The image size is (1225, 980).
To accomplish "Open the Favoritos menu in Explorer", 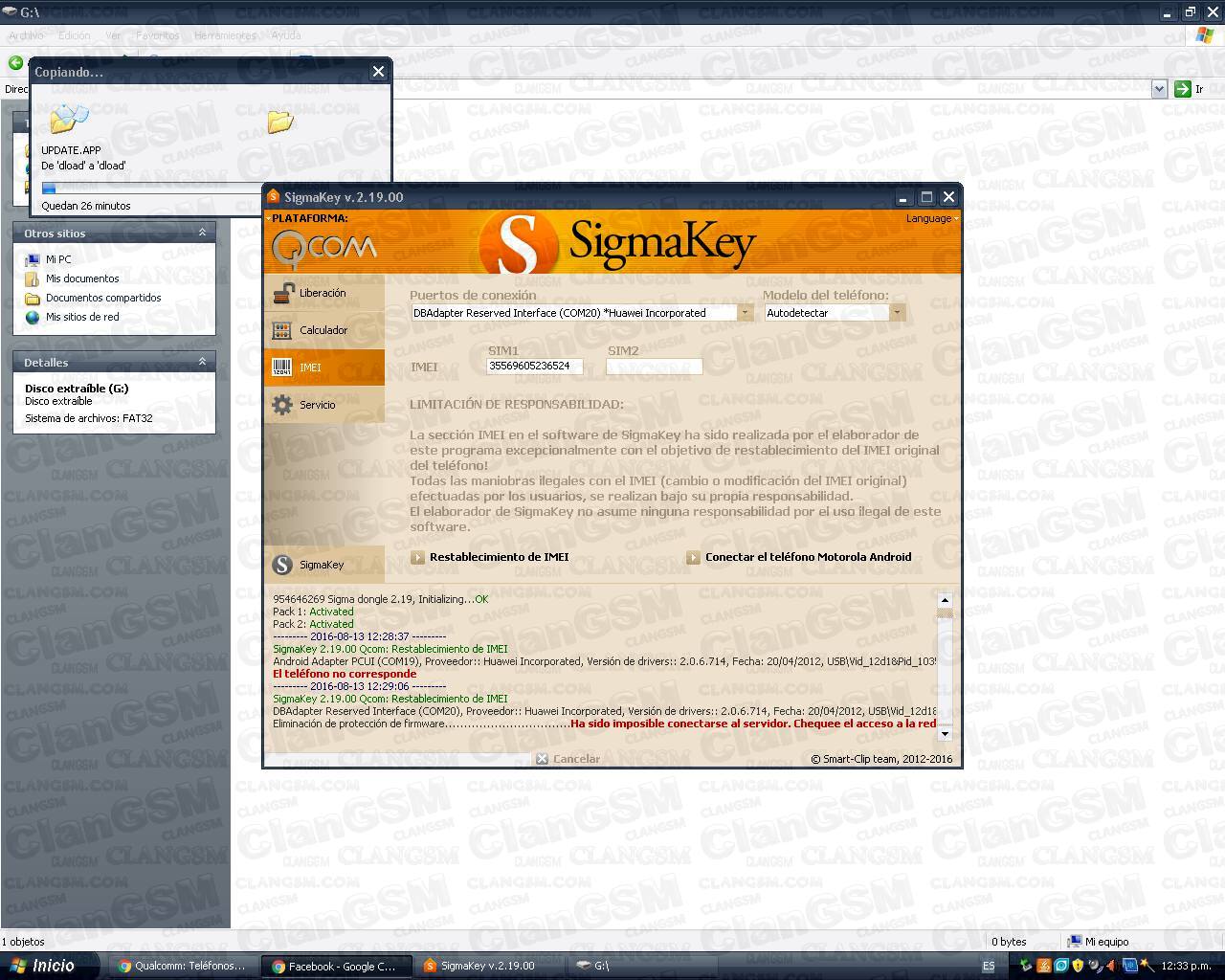I will pyautogui.click(x=157, y=35).
